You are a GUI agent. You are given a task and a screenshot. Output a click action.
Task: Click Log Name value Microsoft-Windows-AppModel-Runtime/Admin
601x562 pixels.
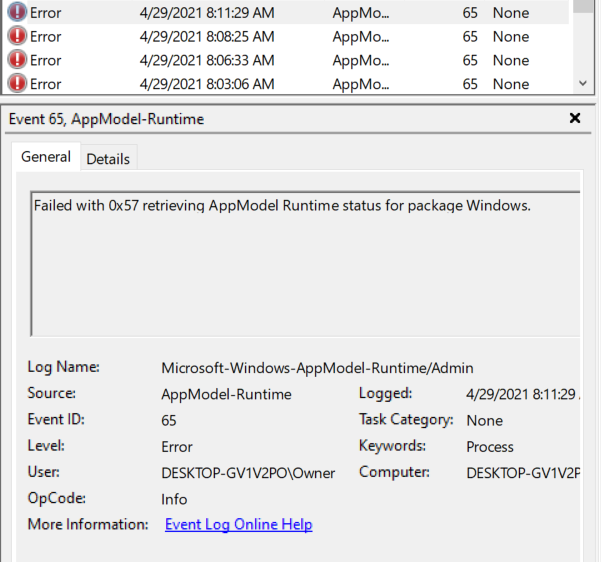click(317, 368)
